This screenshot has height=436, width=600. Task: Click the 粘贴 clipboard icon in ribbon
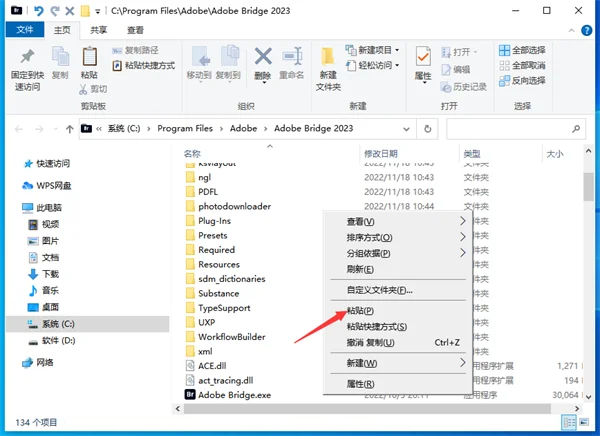90,57
